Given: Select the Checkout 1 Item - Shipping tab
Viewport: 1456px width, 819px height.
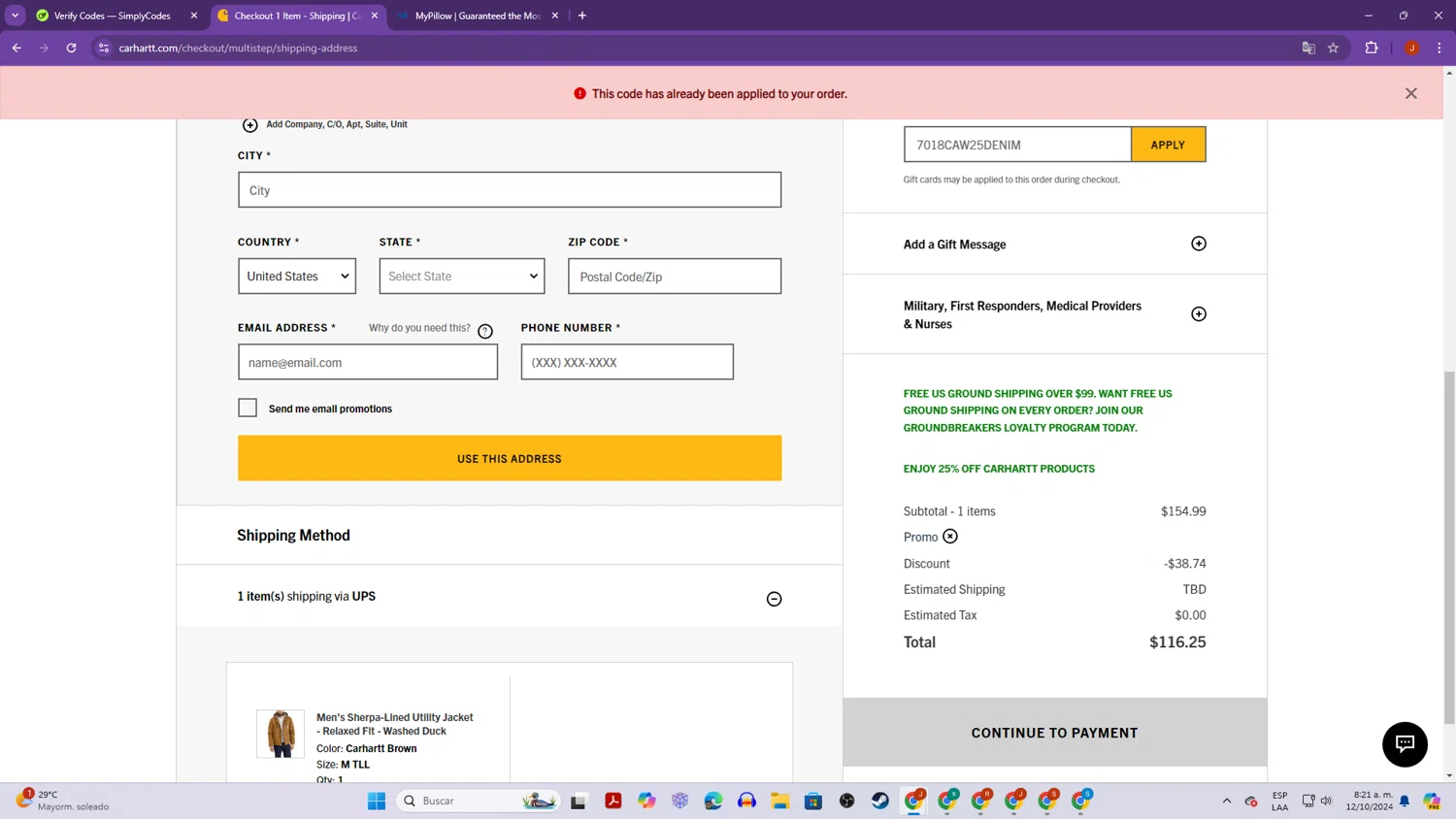Looking at the screenshot, I should tap(296, 16).
